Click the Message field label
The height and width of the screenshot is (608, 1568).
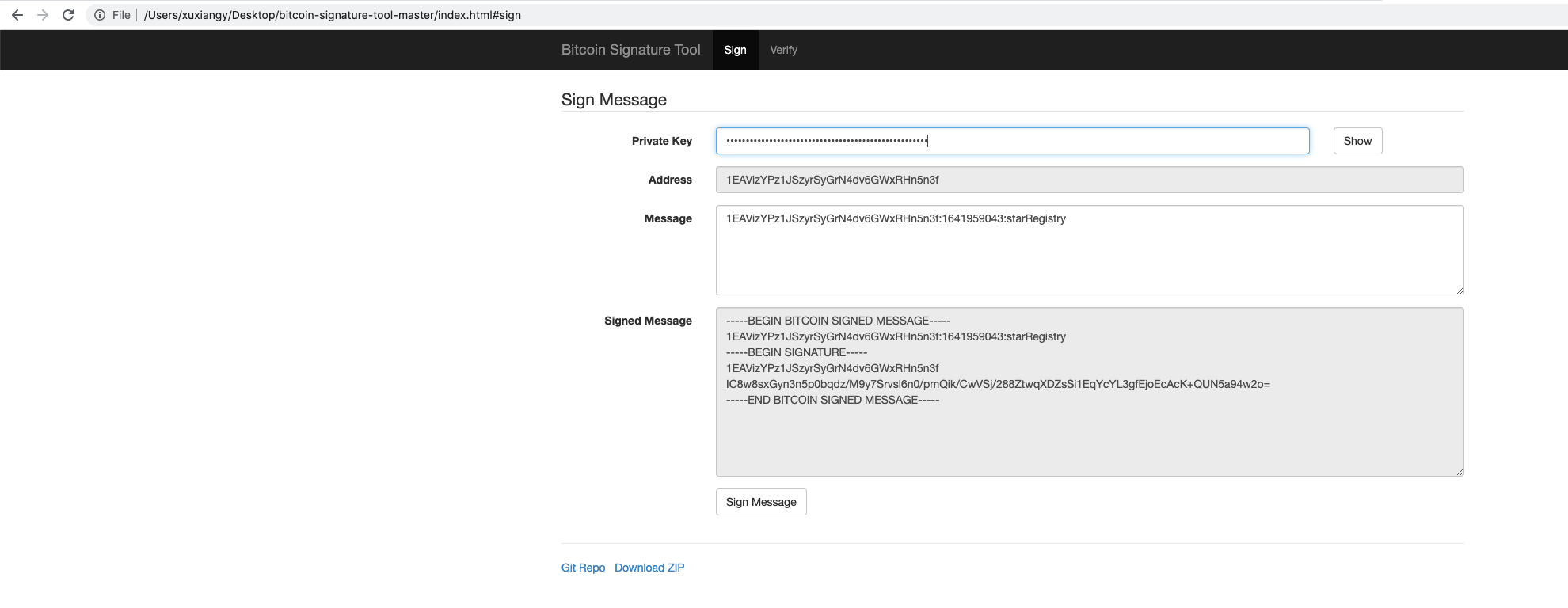click(668, 218)
